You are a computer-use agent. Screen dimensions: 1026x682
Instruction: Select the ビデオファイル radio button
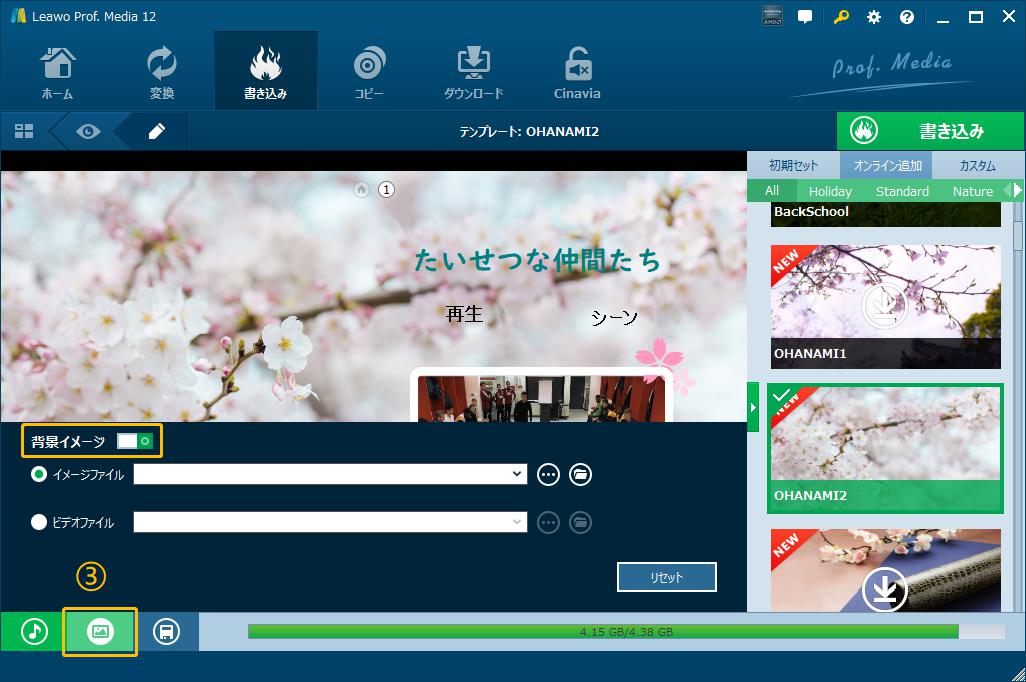tap(39, 522)
